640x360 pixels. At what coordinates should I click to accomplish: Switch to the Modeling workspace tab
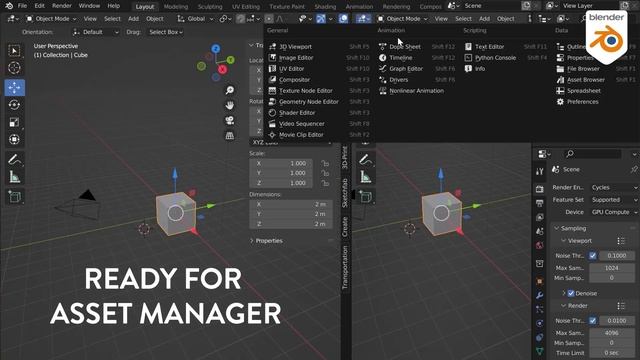click(x=176, y=7)
